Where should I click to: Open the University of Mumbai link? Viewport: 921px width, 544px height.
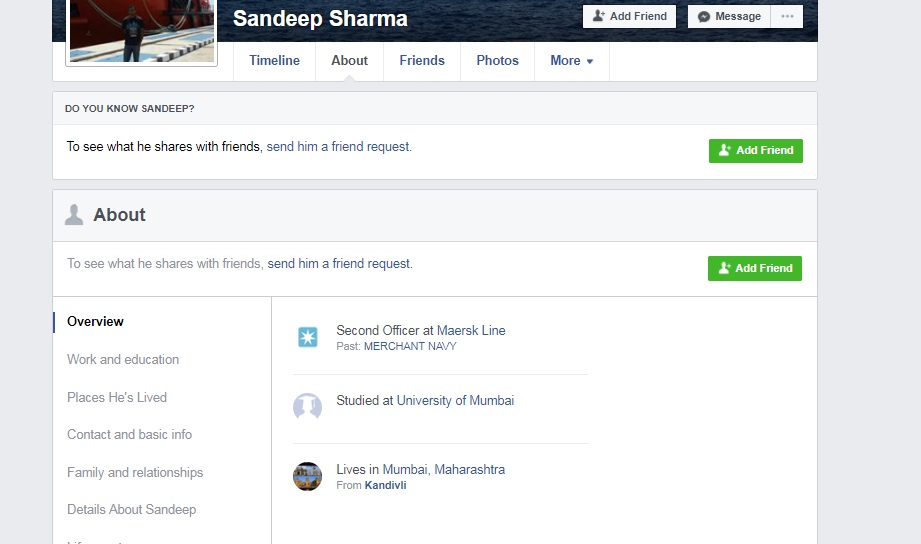(x=455, y=400)
